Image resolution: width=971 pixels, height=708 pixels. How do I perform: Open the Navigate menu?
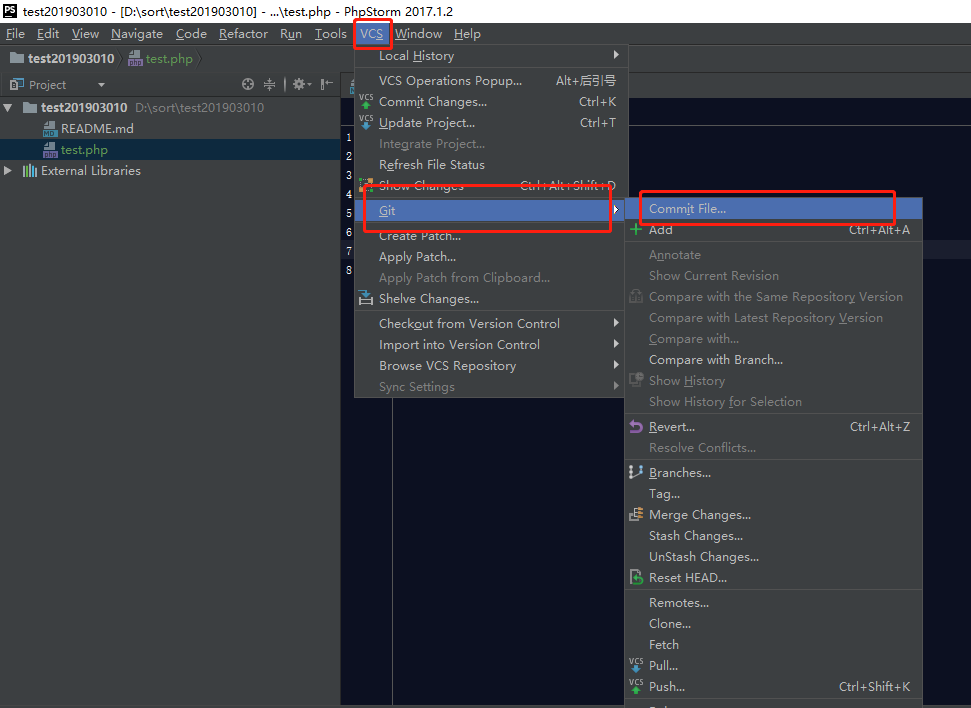(137, 34)
